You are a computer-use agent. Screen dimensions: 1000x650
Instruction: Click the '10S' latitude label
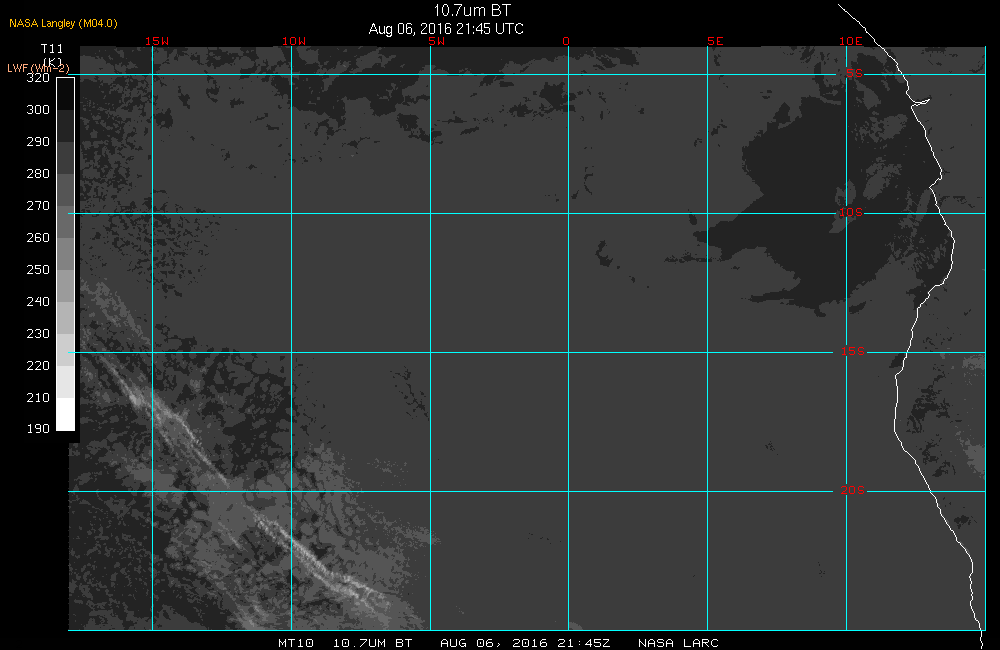850,212
